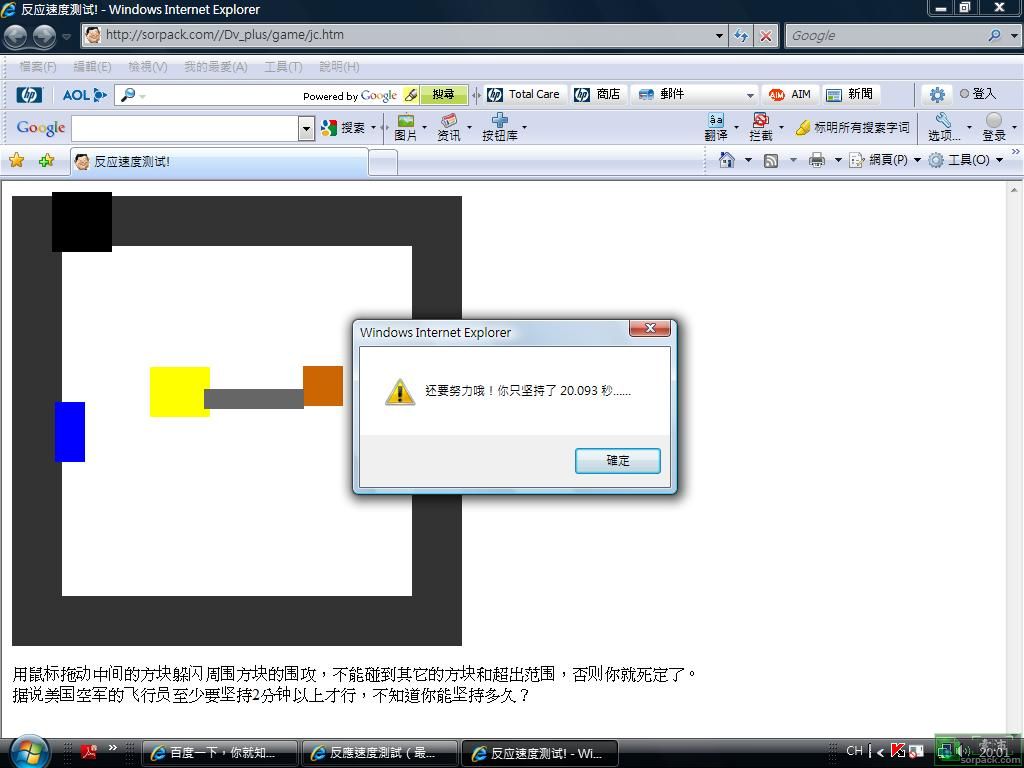
Task: Open the Favorites Center star icon
Action: tap(17, 161)
